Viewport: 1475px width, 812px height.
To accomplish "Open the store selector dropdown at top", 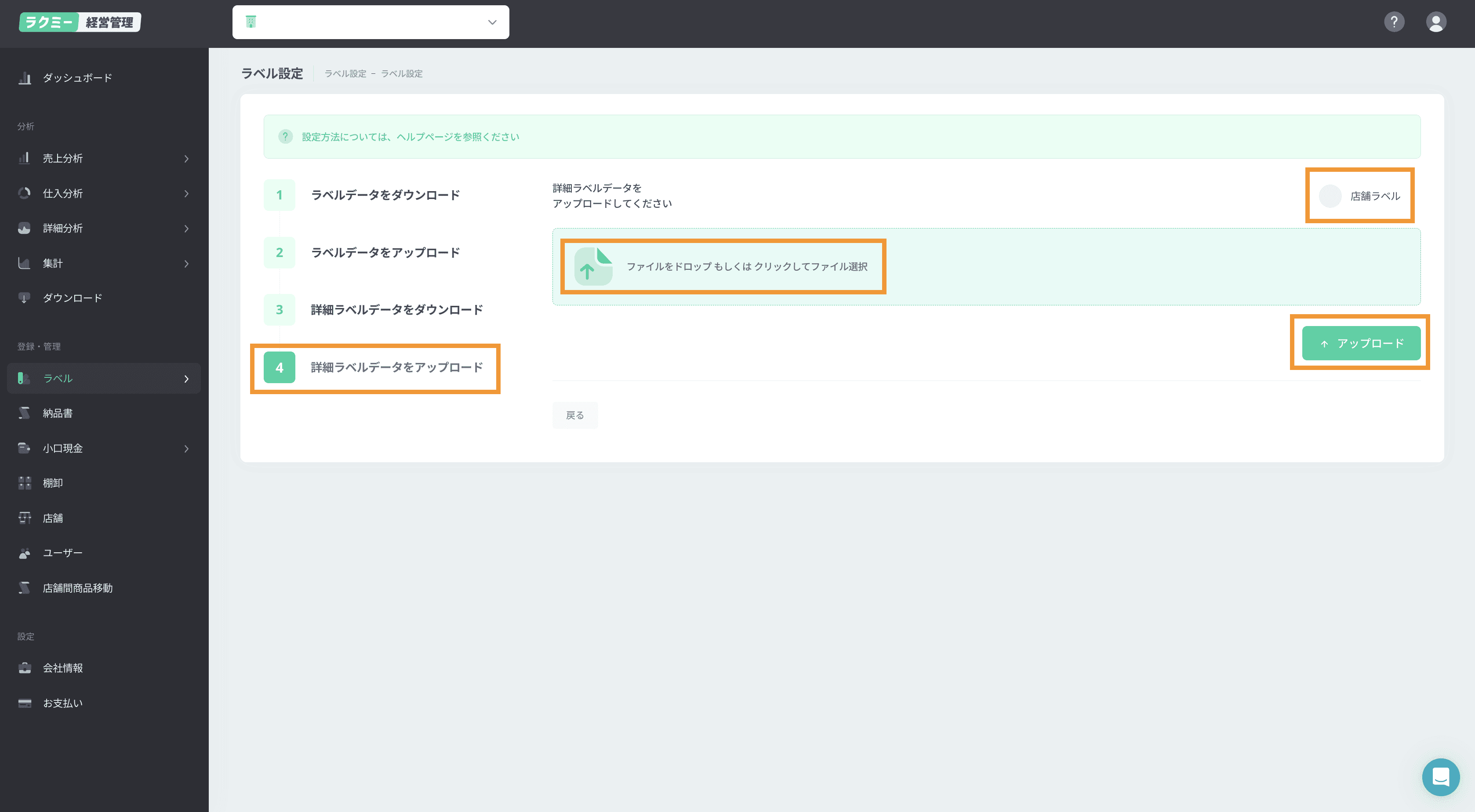I will 371,22.
